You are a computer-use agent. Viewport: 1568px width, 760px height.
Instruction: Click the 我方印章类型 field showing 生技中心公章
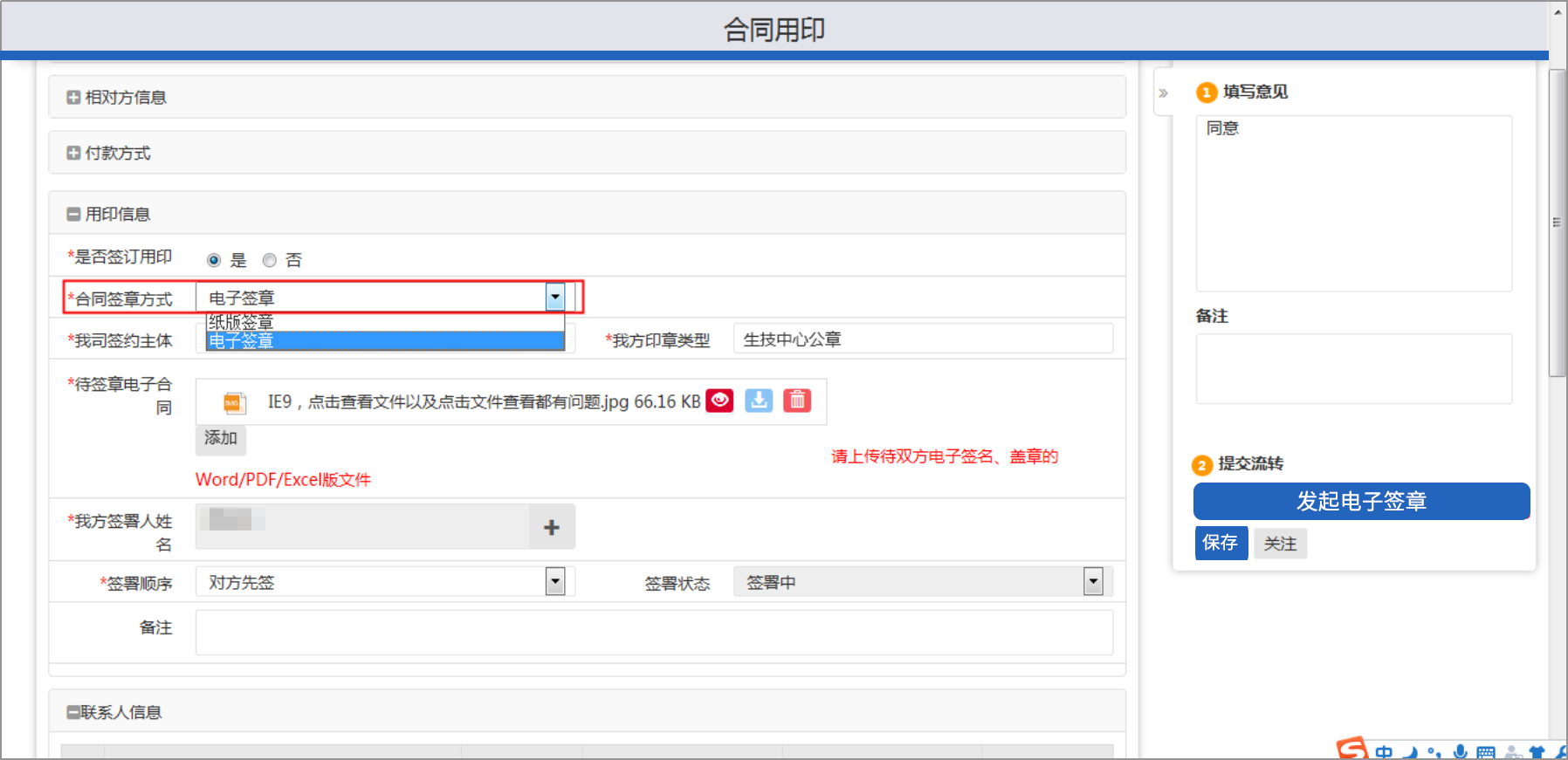click(923, 339)
